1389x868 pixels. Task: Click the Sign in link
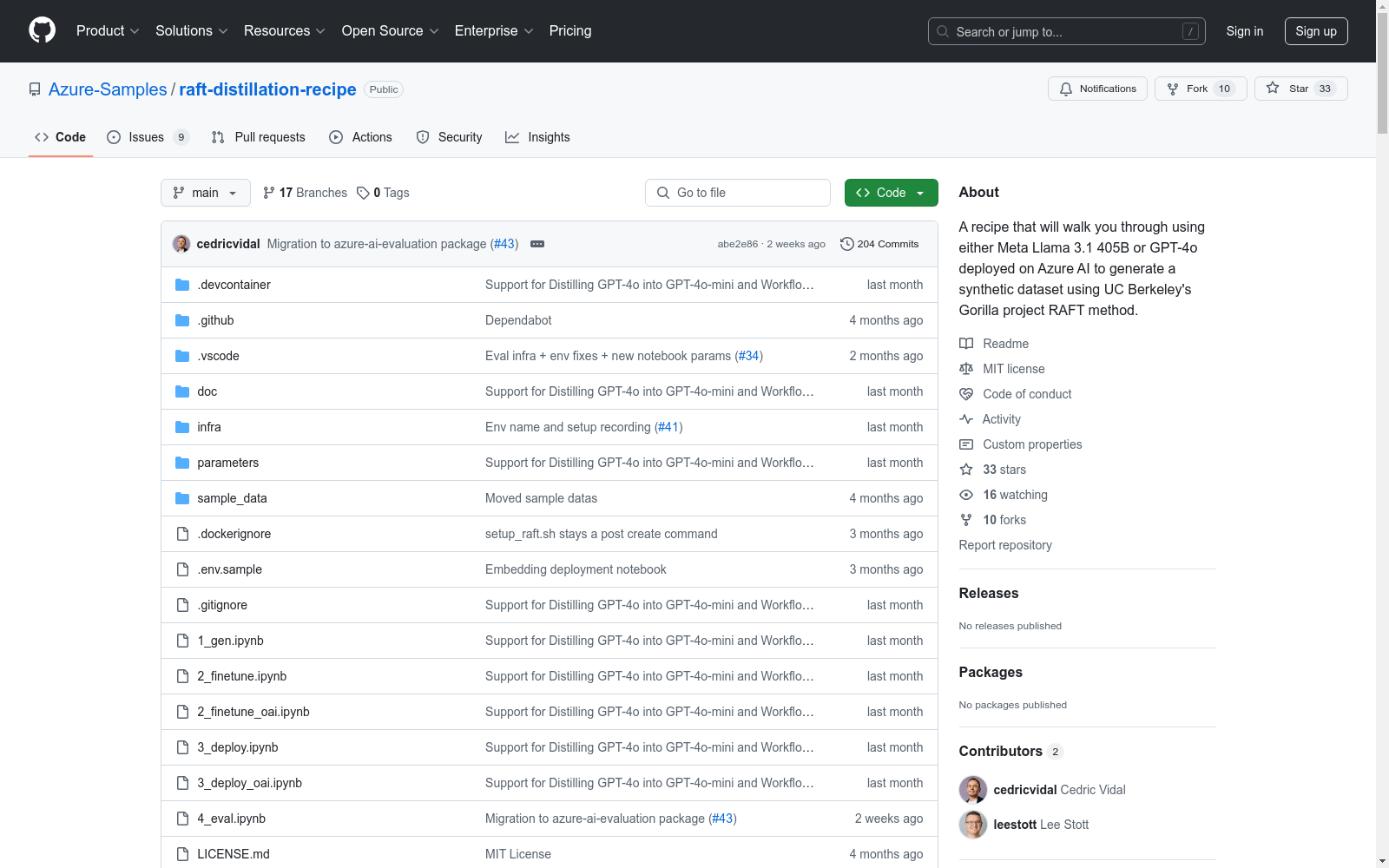pos(1245,31)
